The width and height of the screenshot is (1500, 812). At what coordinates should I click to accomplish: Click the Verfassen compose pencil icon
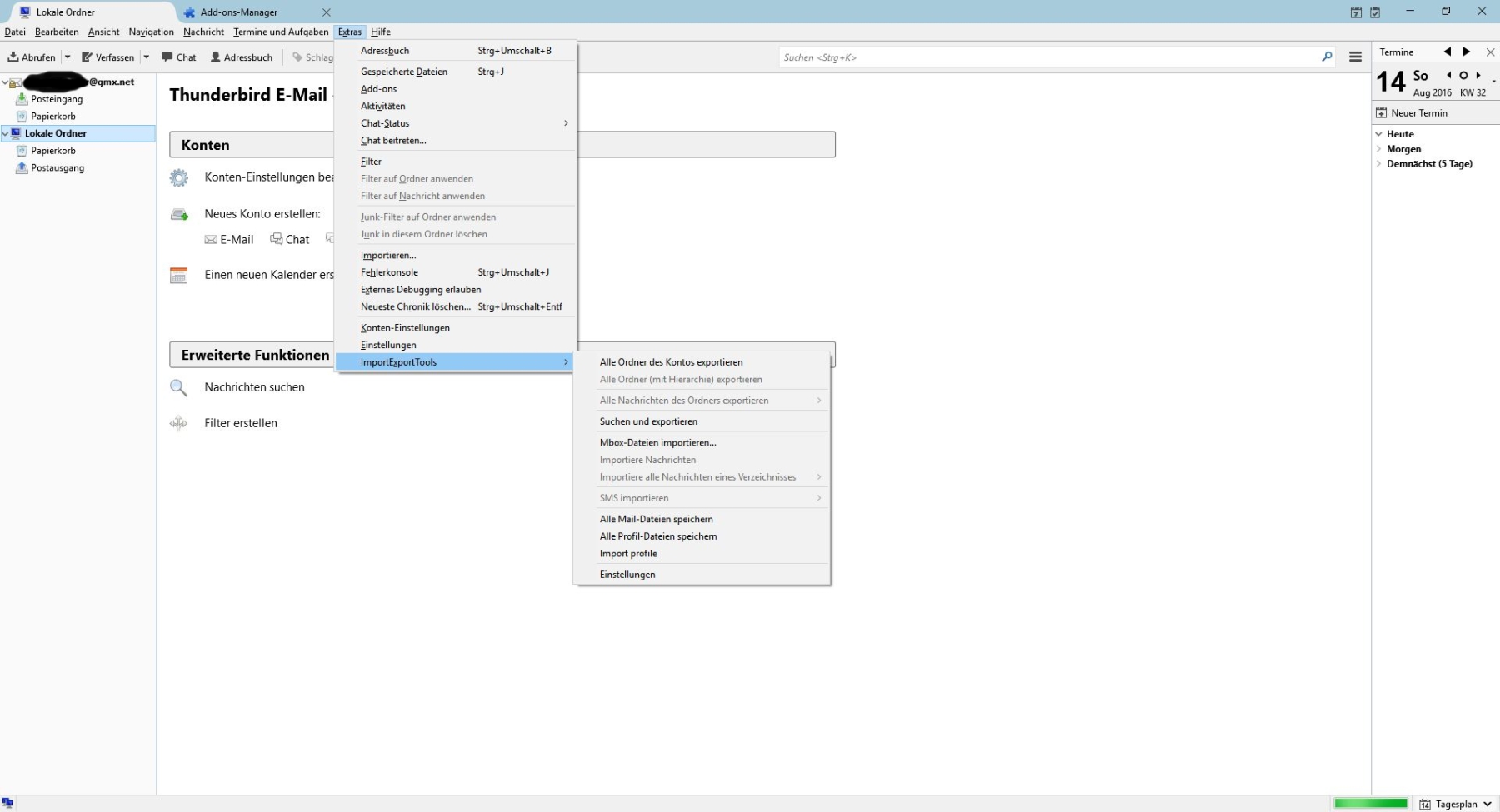(87, 57)
